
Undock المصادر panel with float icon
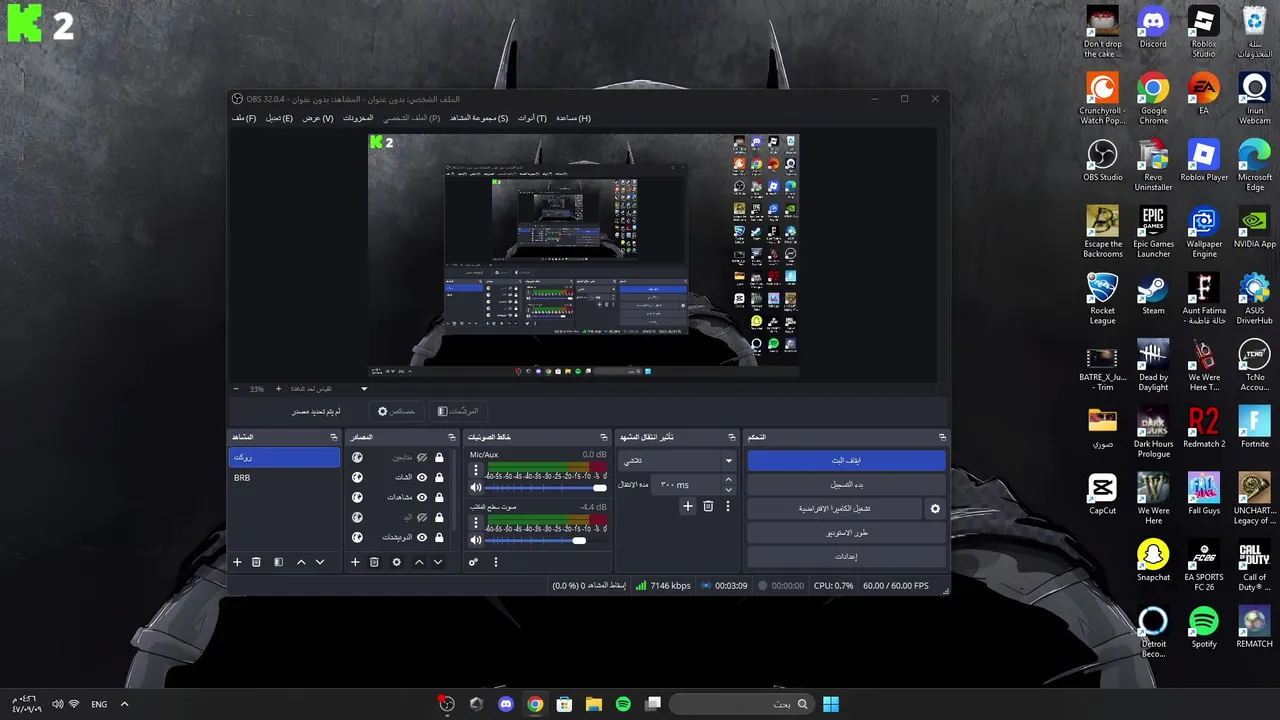(x=452, y=437)
